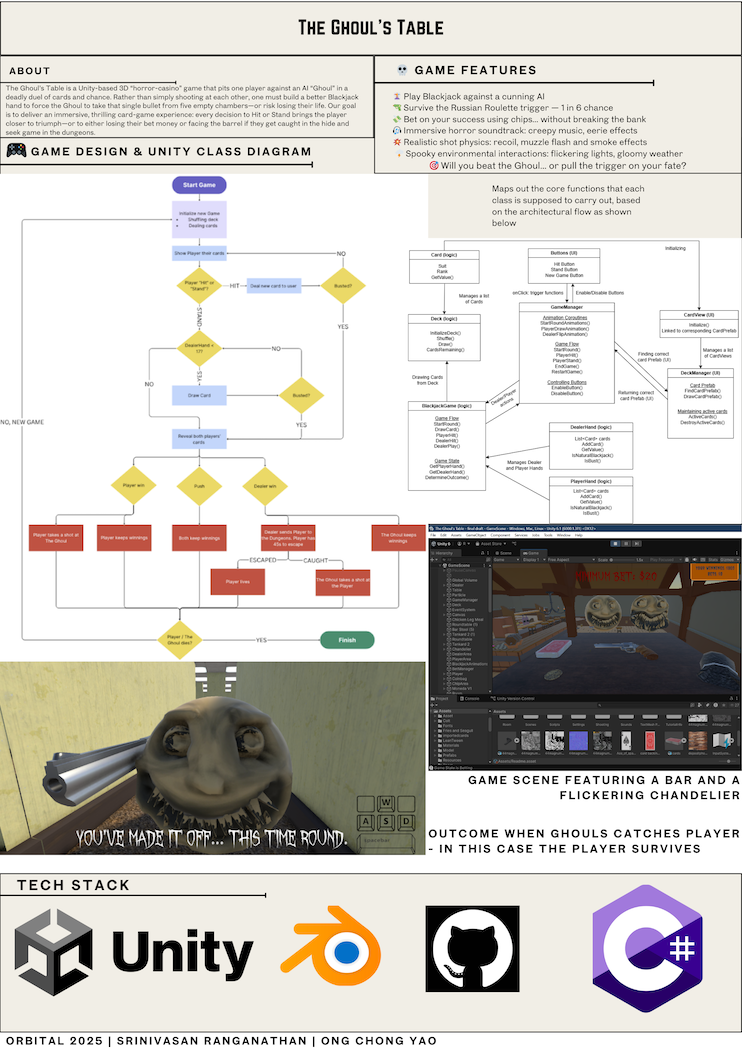Click the Step frame button
This screenshot has width=742, height=1050.
pyautogui.click(x=636, y=544)
